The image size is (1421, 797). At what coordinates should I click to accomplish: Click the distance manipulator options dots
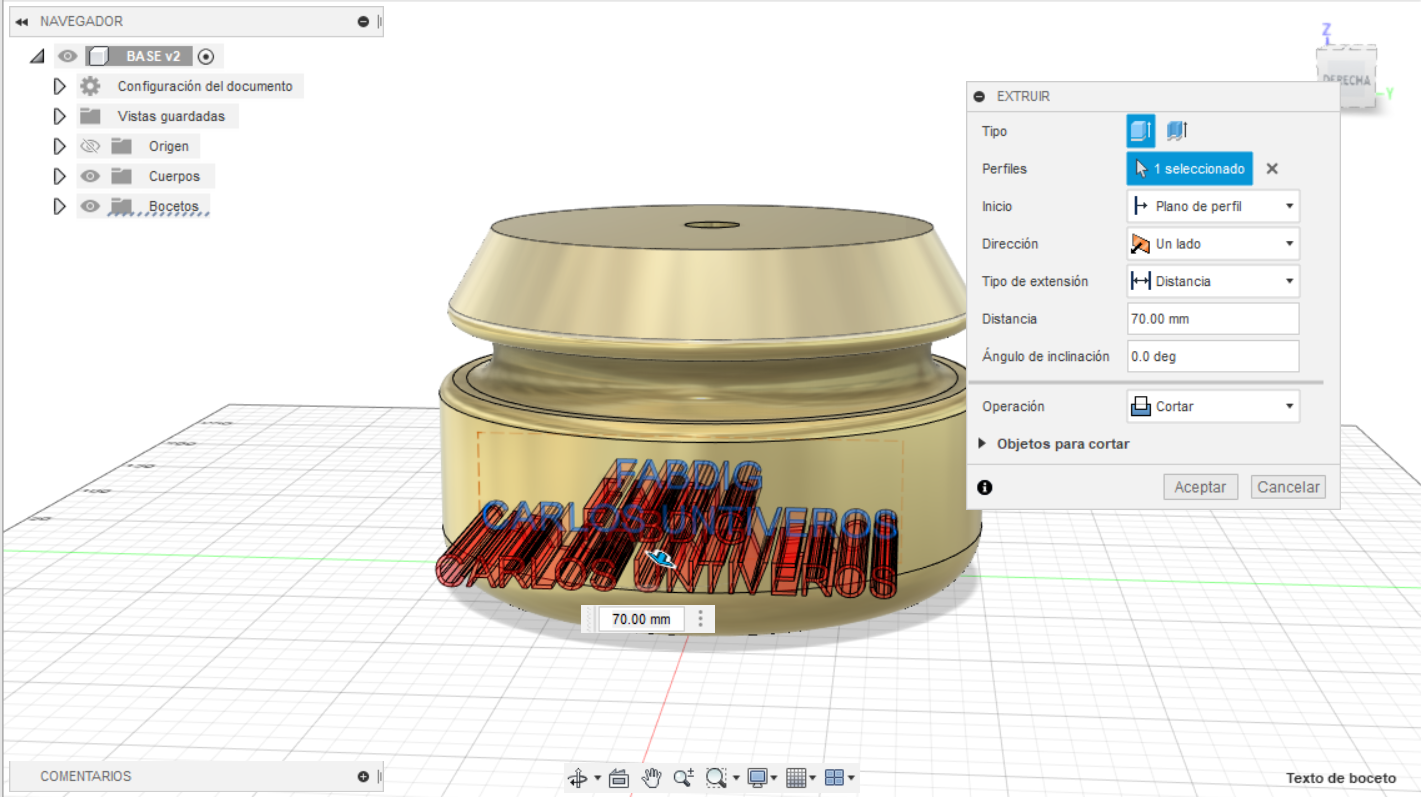(700, 619)
